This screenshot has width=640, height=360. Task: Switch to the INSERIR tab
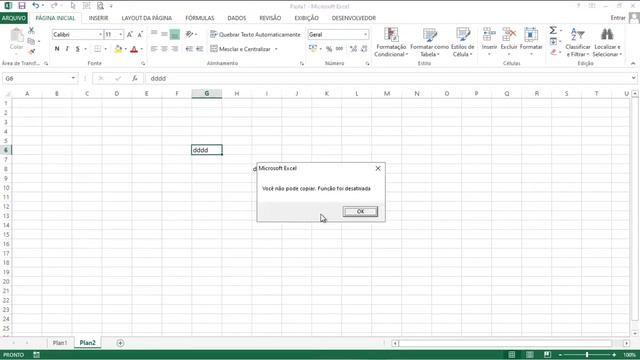98,18
